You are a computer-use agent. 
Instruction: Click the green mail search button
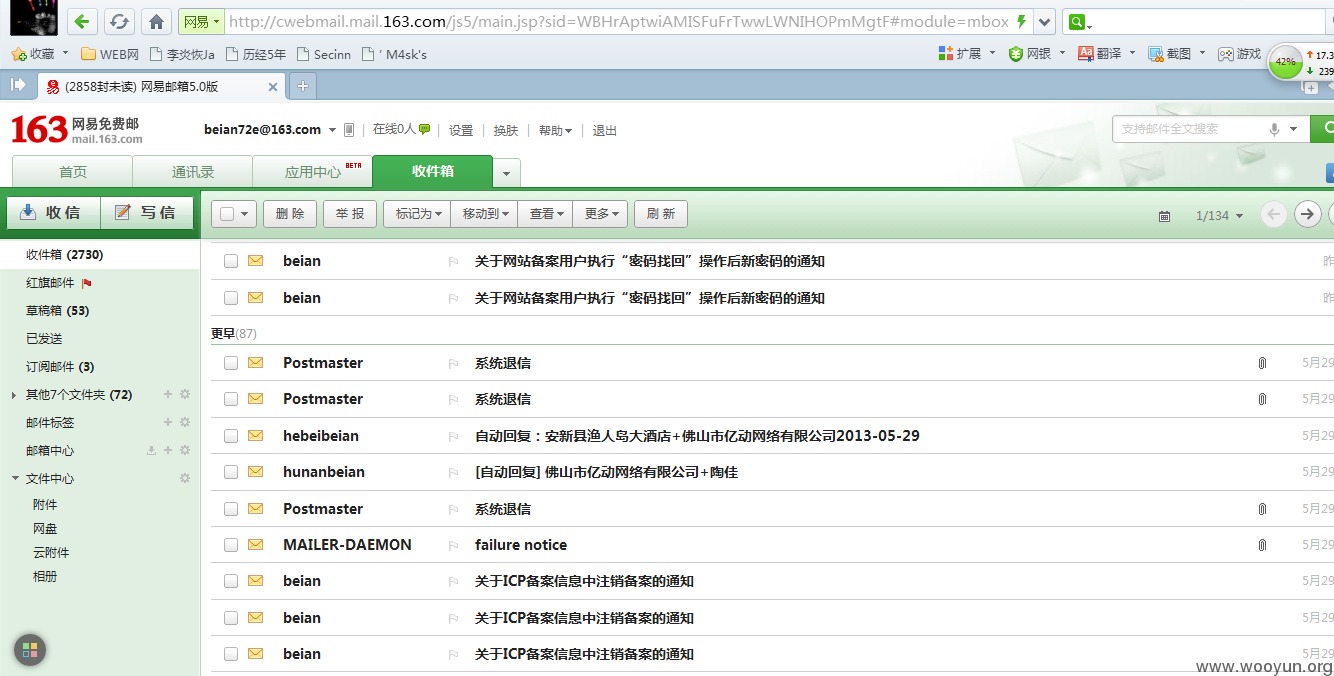1323,128
